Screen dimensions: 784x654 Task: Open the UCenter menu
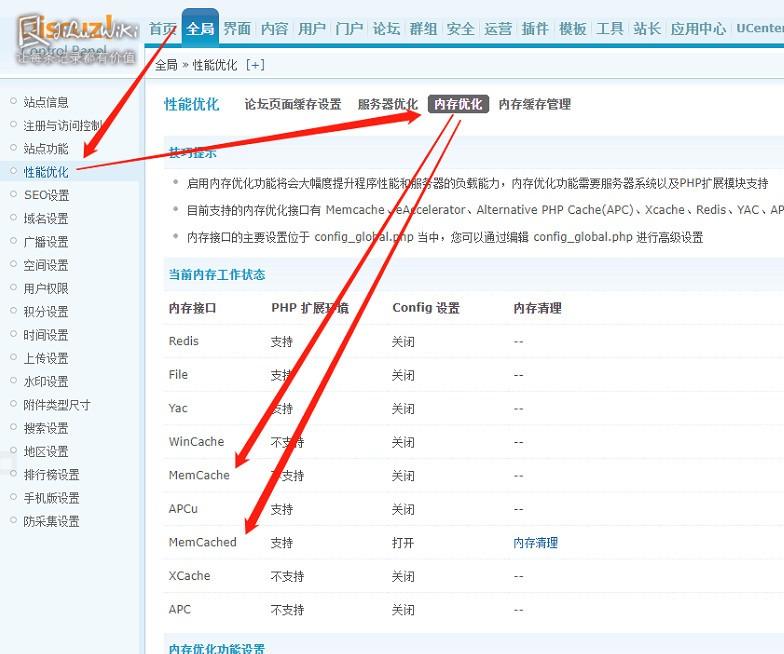coord(760,28)
